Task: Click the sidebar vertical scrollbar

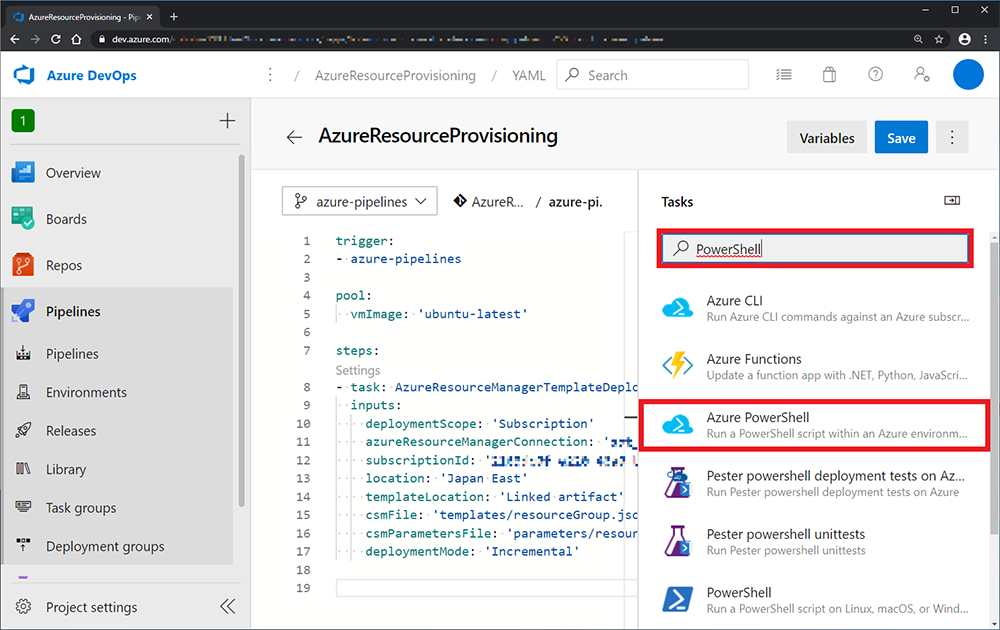Action: 241,330
